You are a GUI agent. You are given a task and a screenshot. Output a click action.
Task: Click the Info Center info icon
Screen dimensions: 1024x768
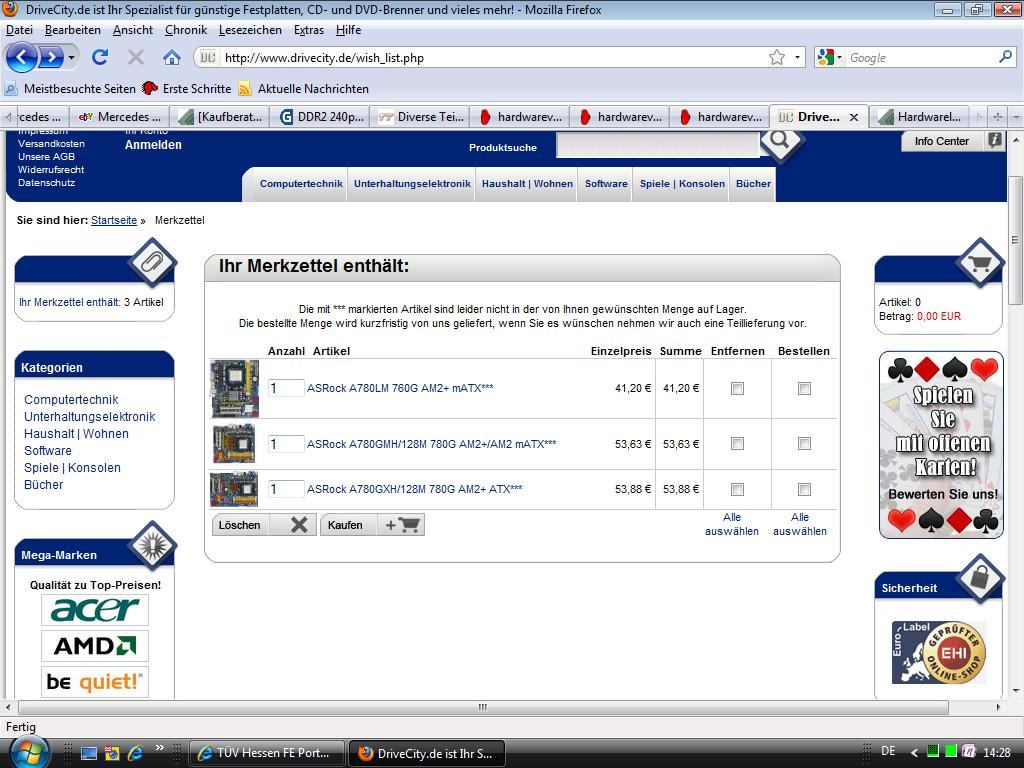994,140
